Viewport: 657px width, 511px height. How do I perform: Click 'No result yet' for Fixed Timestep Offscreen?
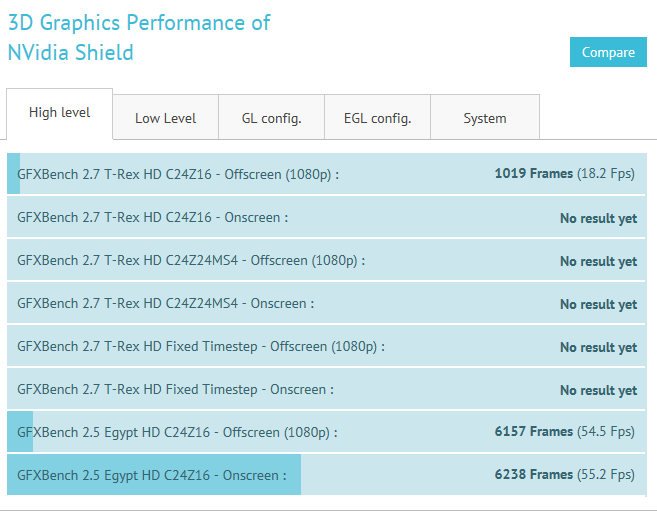599,347
